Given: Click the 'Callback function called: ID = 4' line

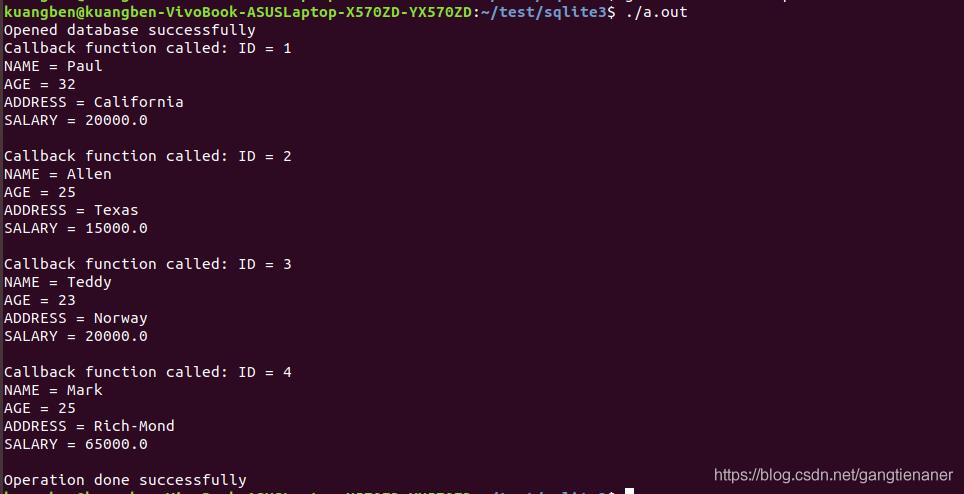Looking at the screenshot, I should pyautogui.click(x=148, y=372).
